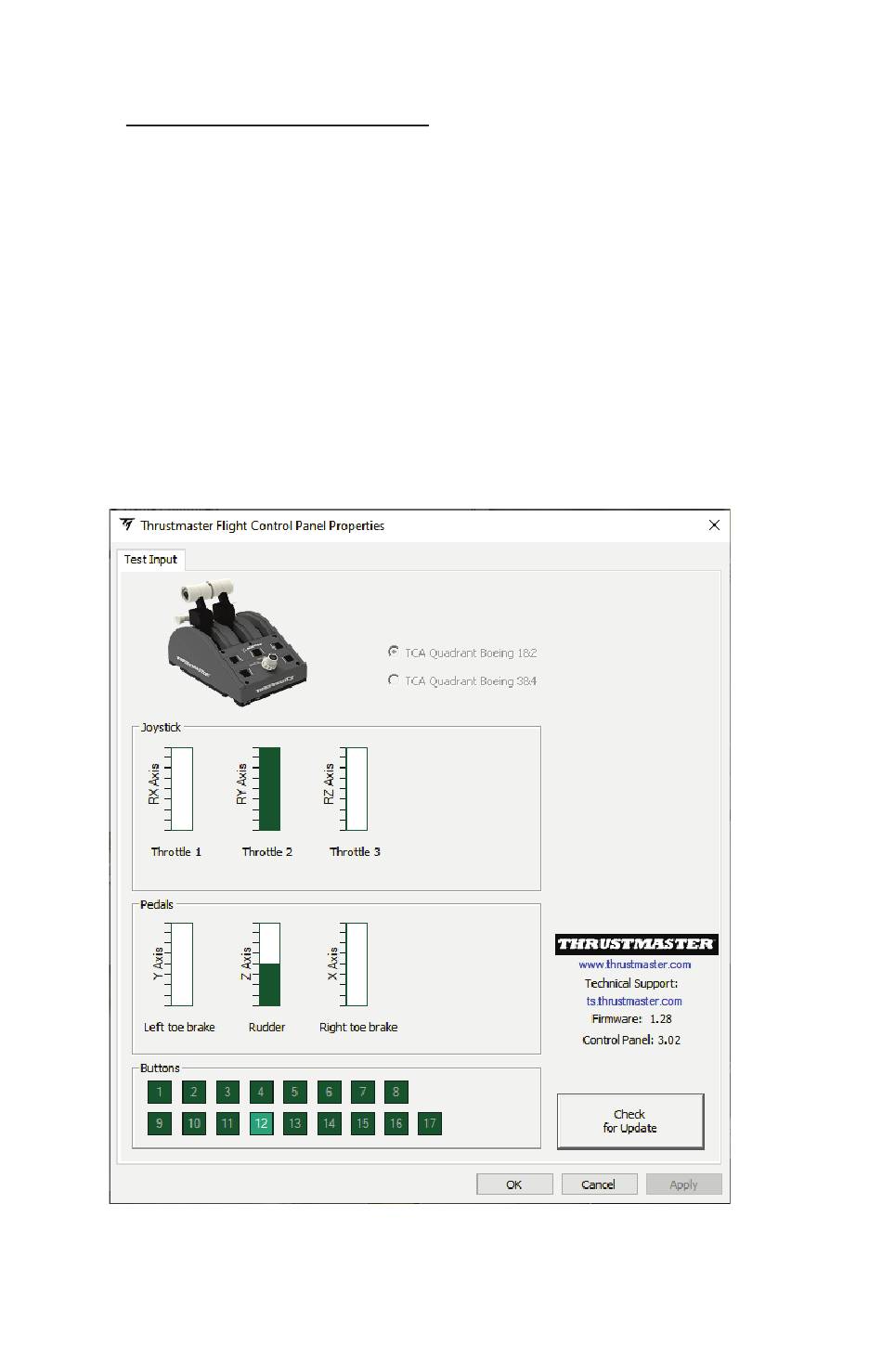Click the Technical Support: label
The height and width of the screenshot is (1372, 882).
[x=631, y=983]
